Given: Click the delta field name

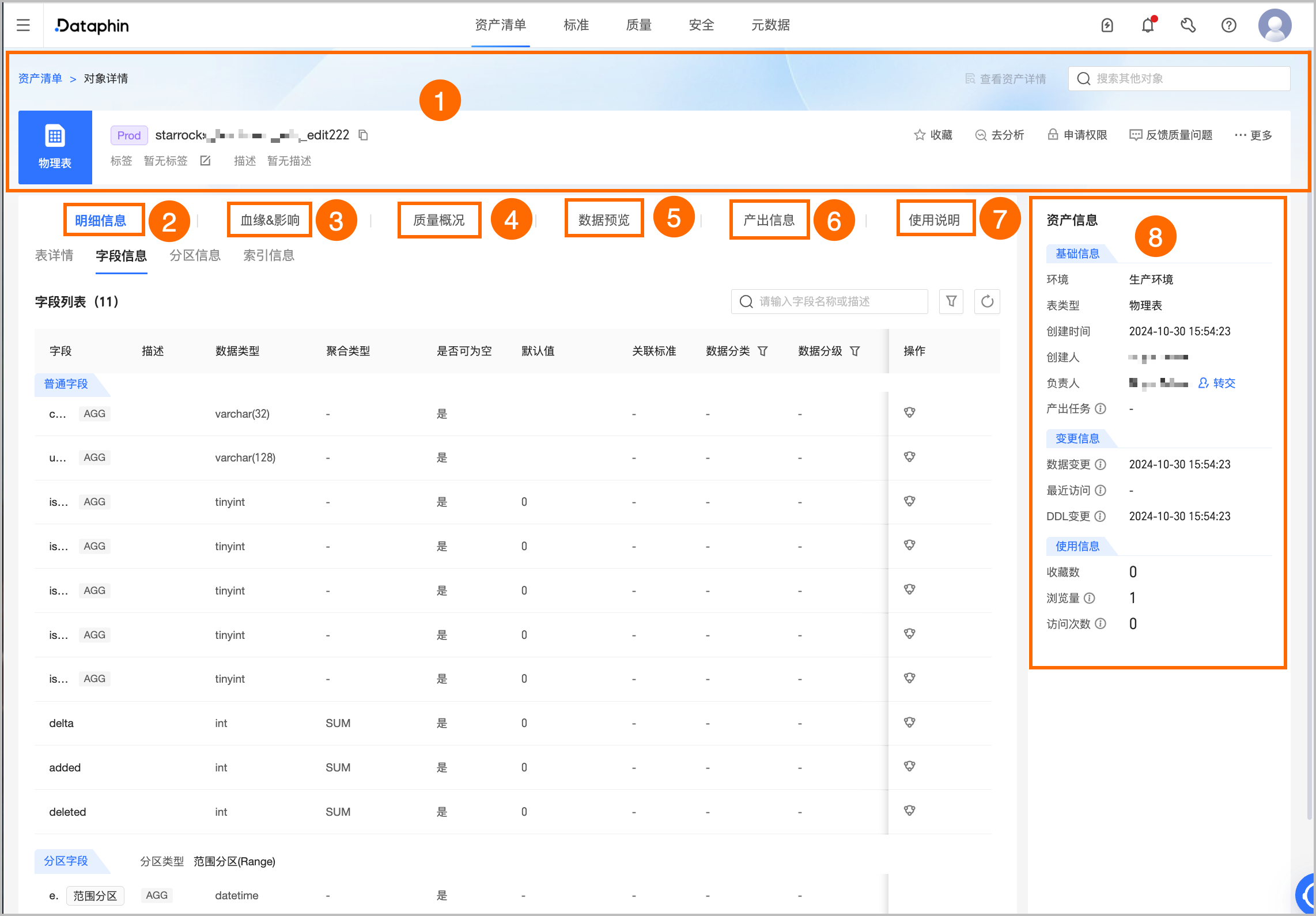Looking at the screenshot, I should (x=61, y=723).
